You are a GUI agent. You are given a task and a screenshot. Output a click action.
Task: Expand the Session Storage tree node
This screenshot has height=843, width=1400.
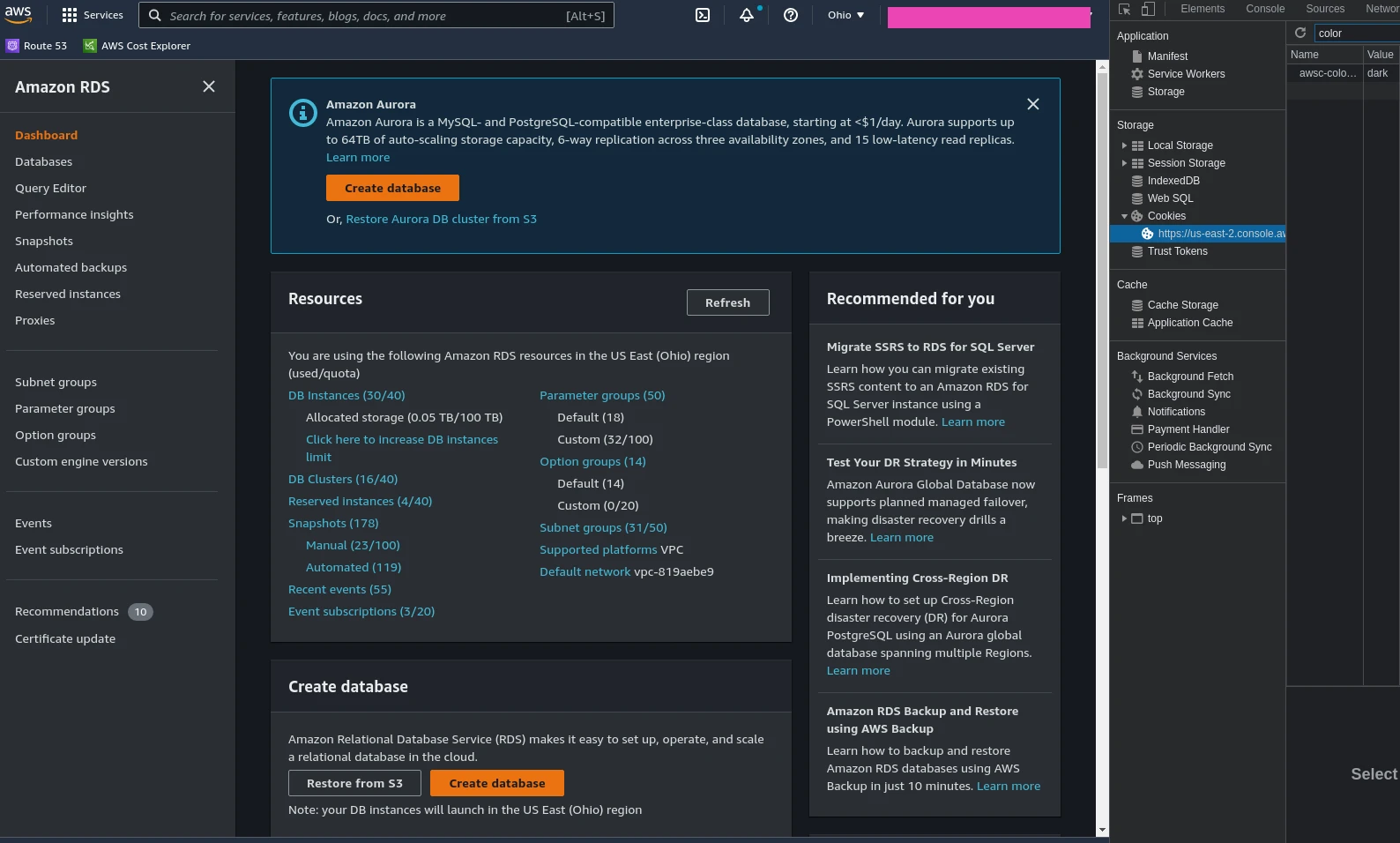pos(1124,163)
